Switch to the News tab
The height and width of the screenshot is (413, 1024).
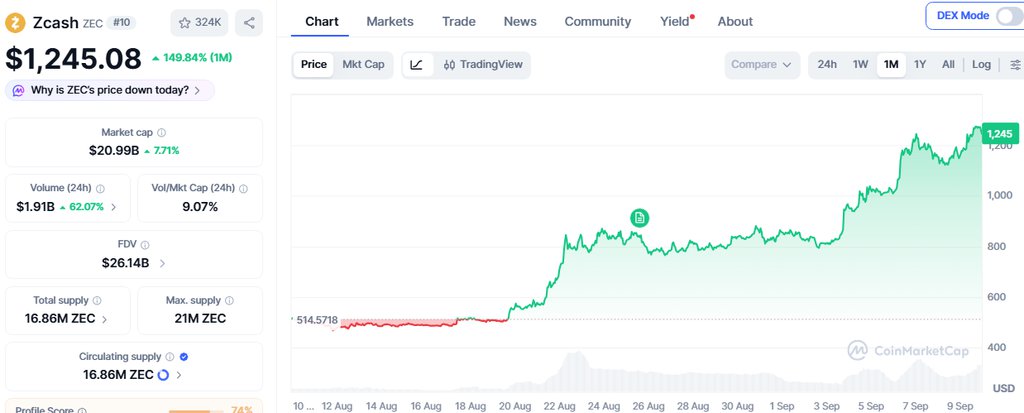pos(520,22)
